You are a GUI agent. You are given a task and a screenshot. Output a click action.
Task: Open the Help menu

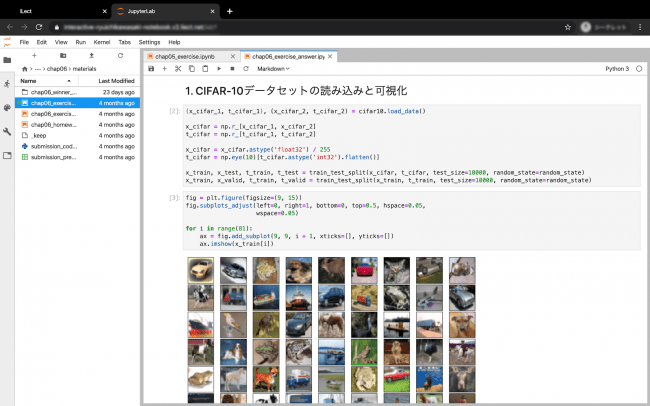click(x=174, y=42)
